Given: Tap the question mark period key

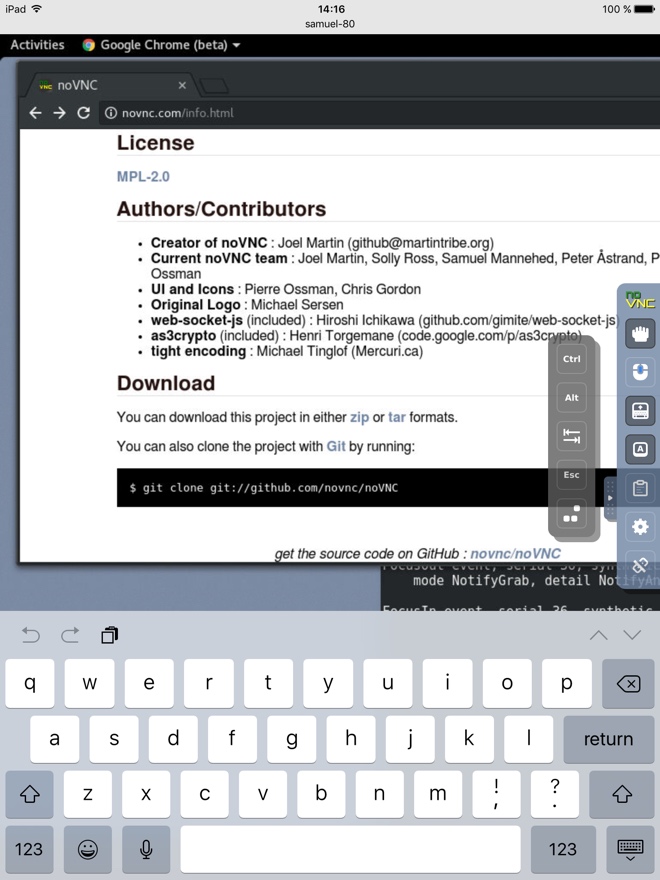Looking at the screenshot, I should (554, 794).
